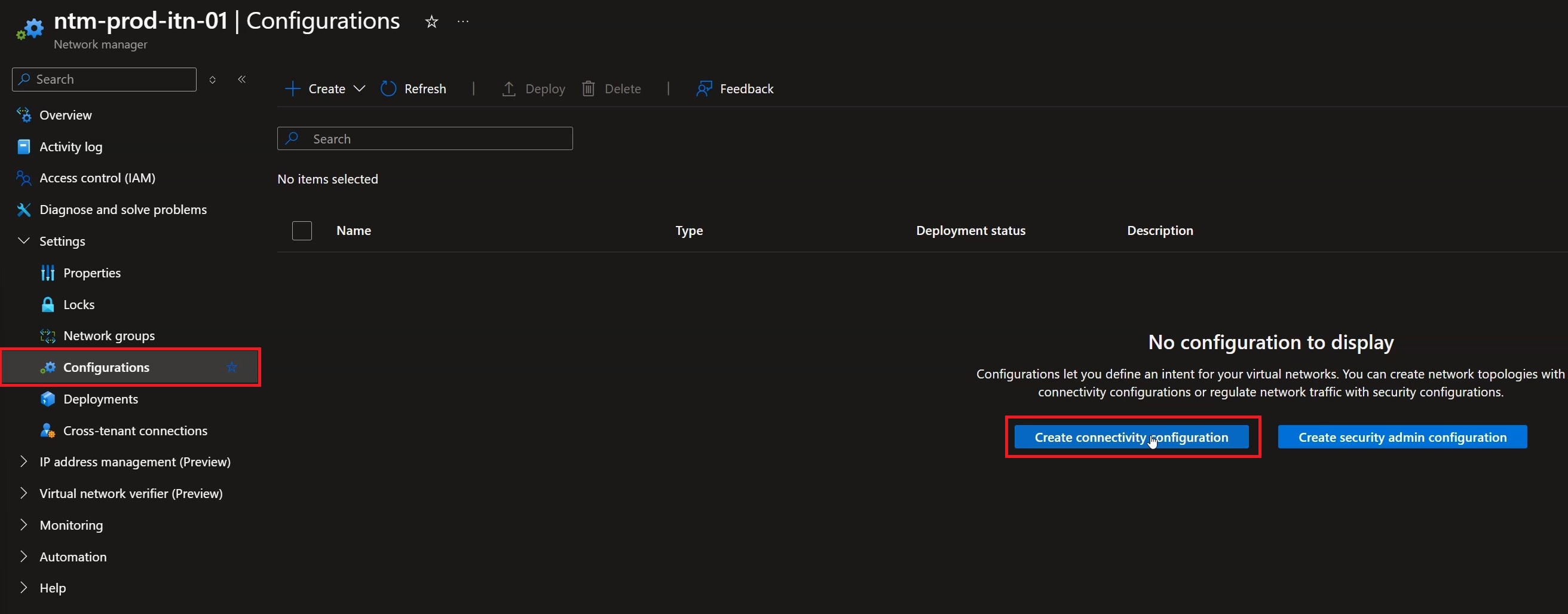This screenshot has height=614, width=1568.
Task: Go to Access control (IAM)
Action: pyautogui.click(x=97, y=178)
